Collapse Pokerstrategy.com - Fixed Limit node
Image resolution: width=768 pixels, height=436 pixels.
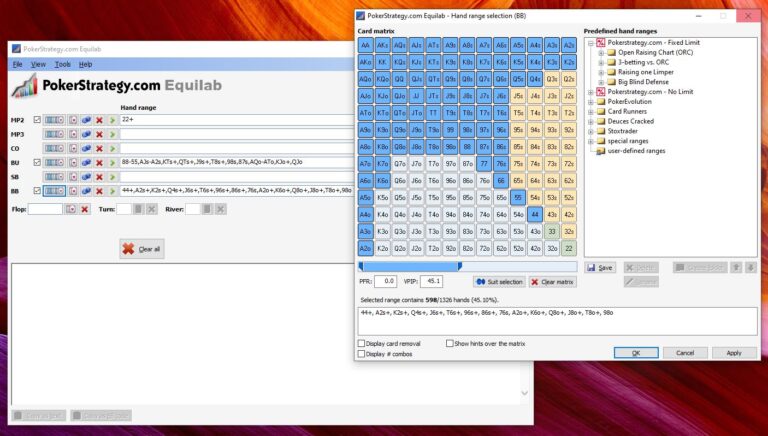click(590, 42)
